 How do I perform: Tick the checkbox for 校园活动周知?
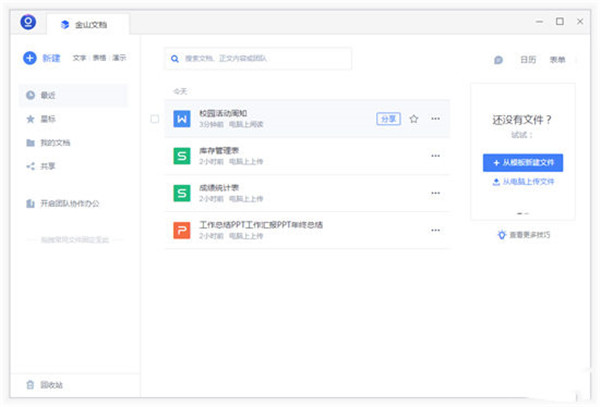coord(155,119)
